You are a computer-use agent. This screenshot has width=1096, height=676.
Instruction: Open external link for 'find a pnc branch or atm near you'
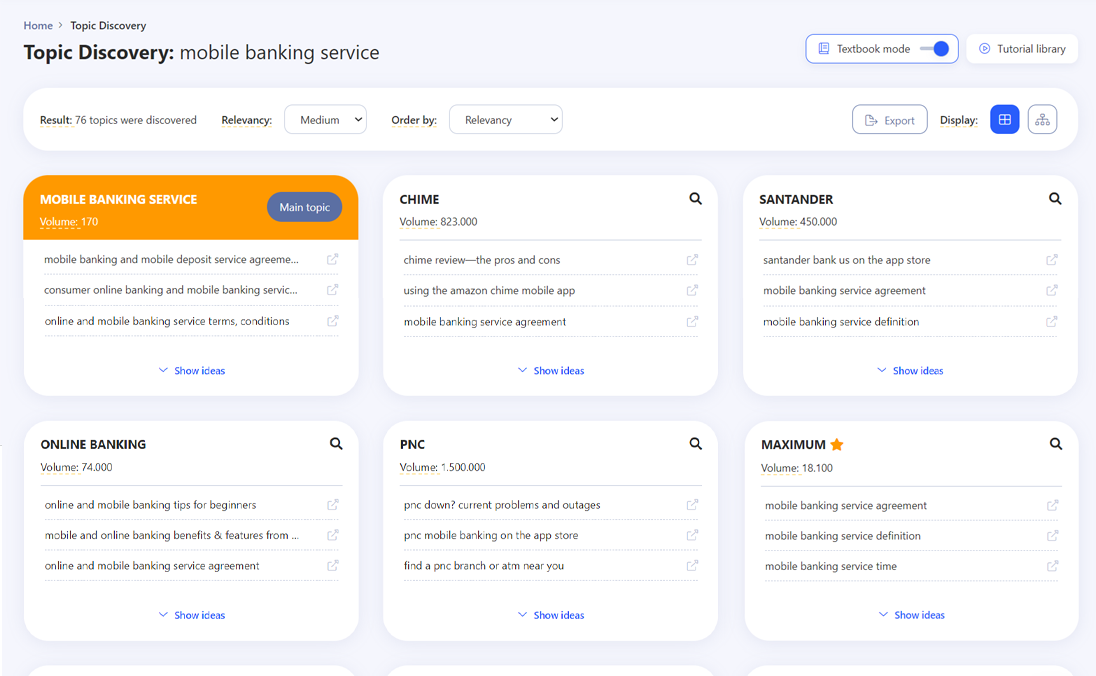[692, 566]
